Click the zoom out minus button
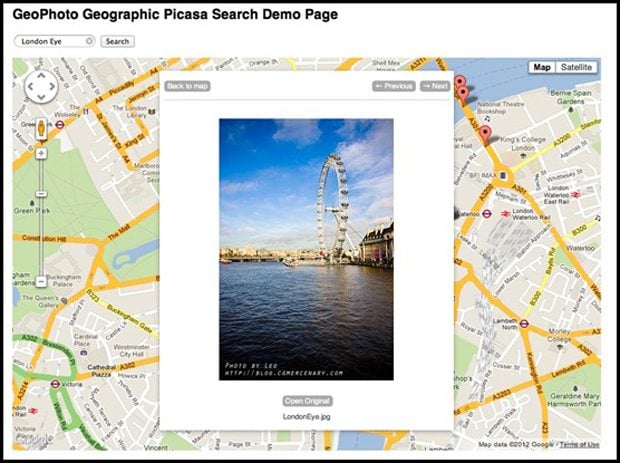The image size is (620, 463). (x=41, y=282)
